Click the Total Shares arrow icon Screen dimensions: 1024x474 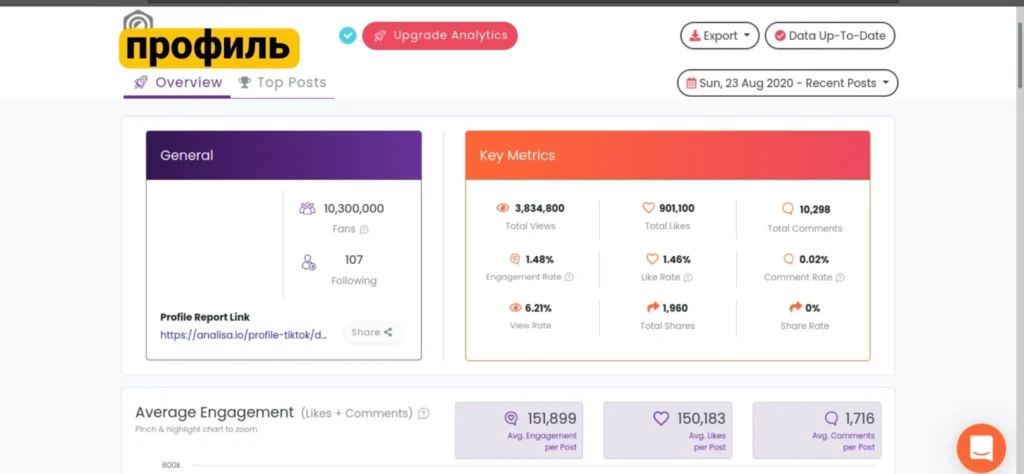[652, 308]
